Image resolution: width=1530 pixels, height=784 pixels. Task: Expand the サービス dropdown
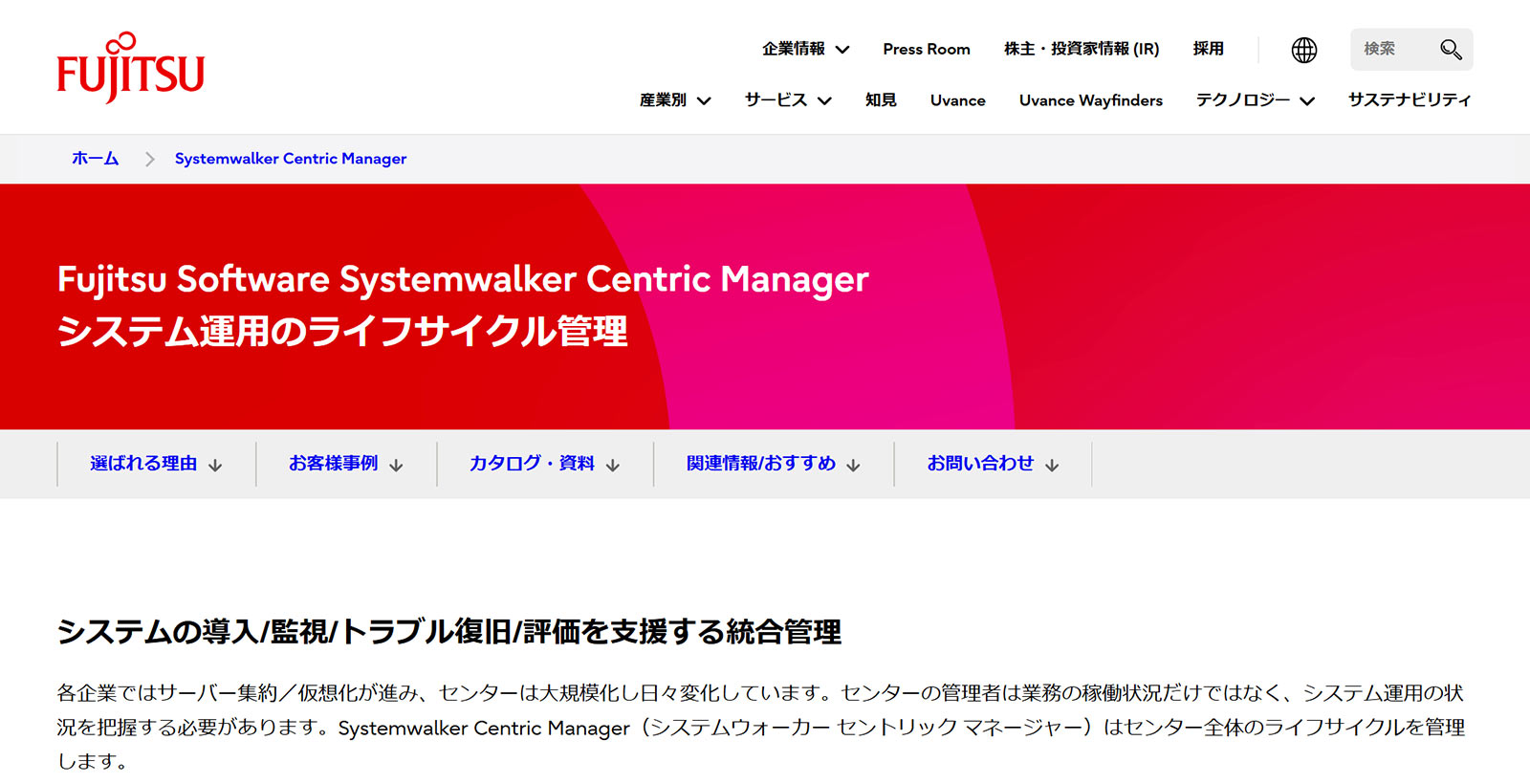788,100
